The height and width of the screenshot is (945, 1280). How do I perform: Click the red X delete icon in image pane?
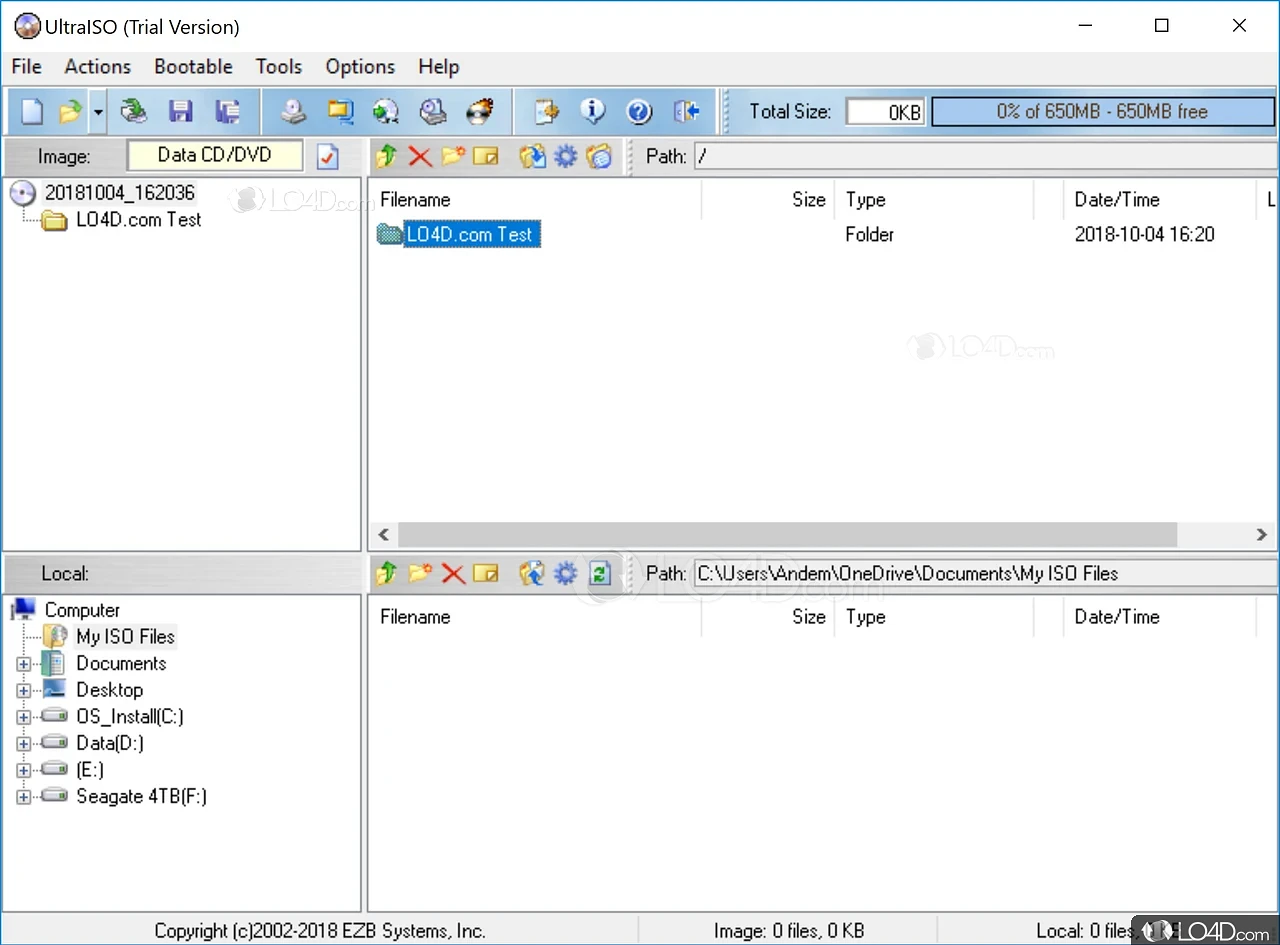pos(420,156)
